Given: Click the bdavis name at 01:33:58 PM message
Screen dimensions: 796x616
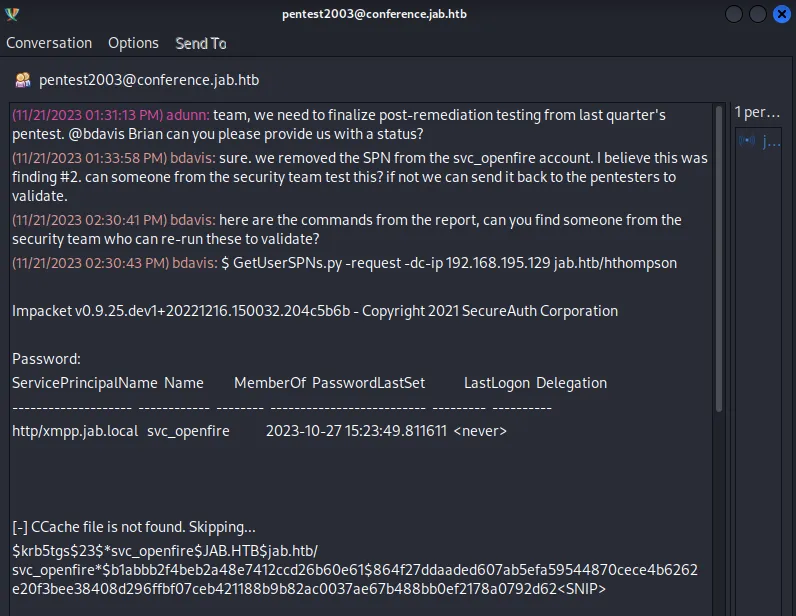Looking at the screenshot, I should coord(192,158).
